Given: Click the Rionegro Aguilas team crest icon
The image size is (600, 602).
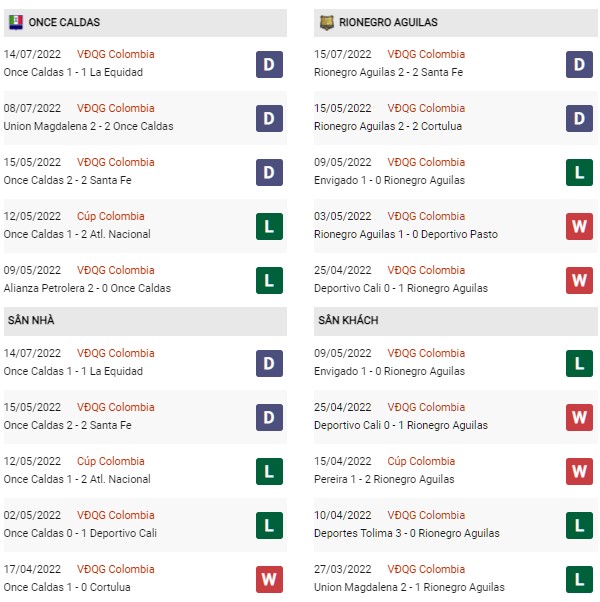Looking at the screenshot, I should tap(326, 23).
